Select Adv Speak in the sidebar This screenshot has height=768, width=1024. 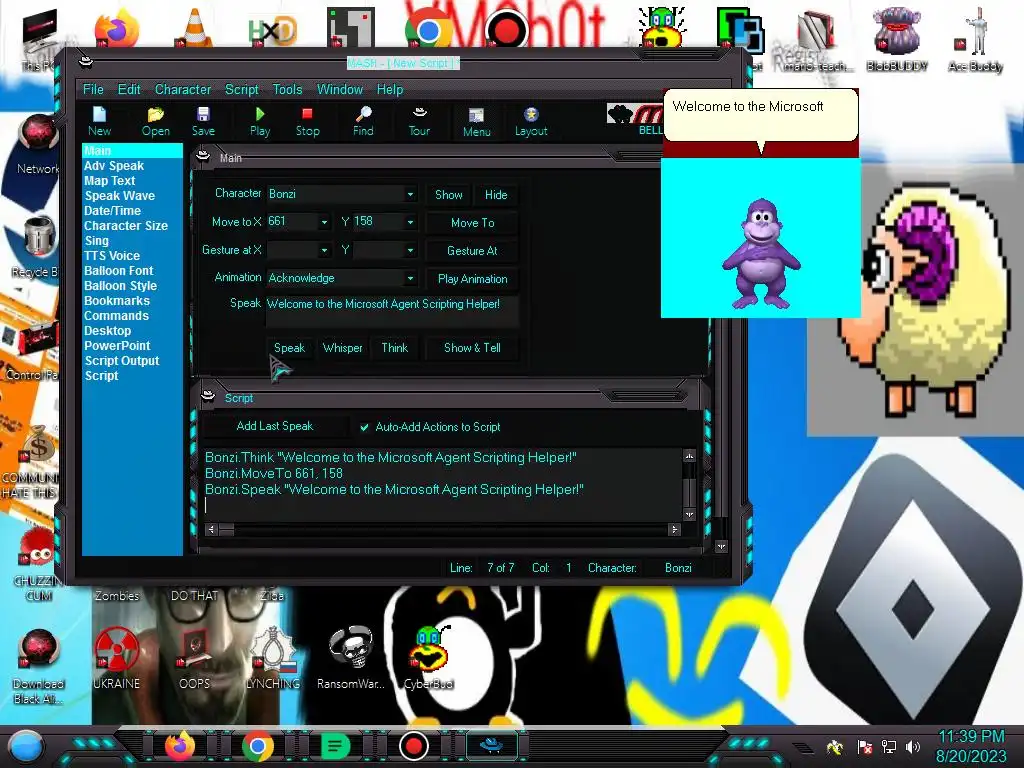pyautogui.click(x=114, y=166)
